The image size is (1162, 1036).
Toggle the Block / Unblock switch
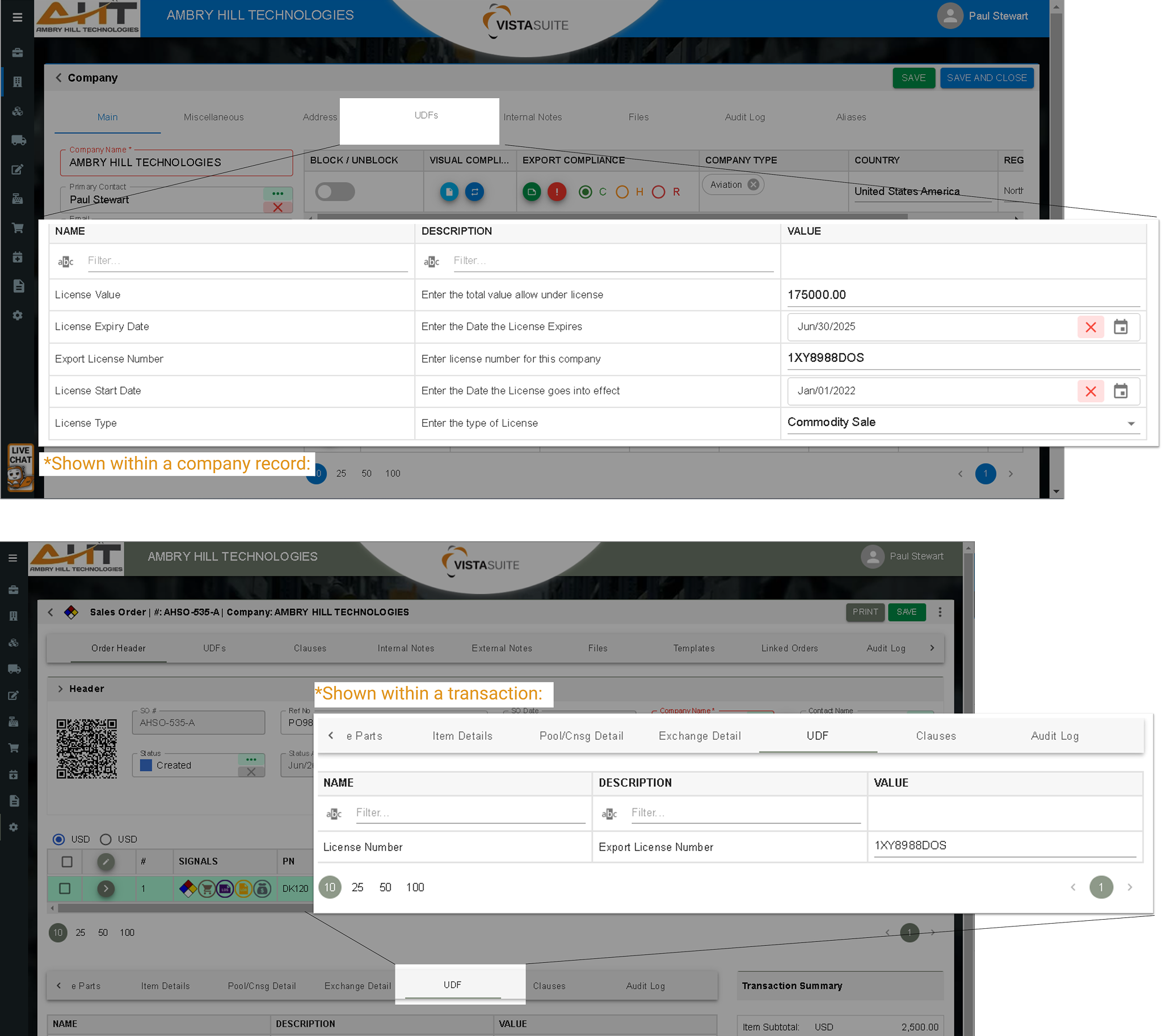(335, 192)
